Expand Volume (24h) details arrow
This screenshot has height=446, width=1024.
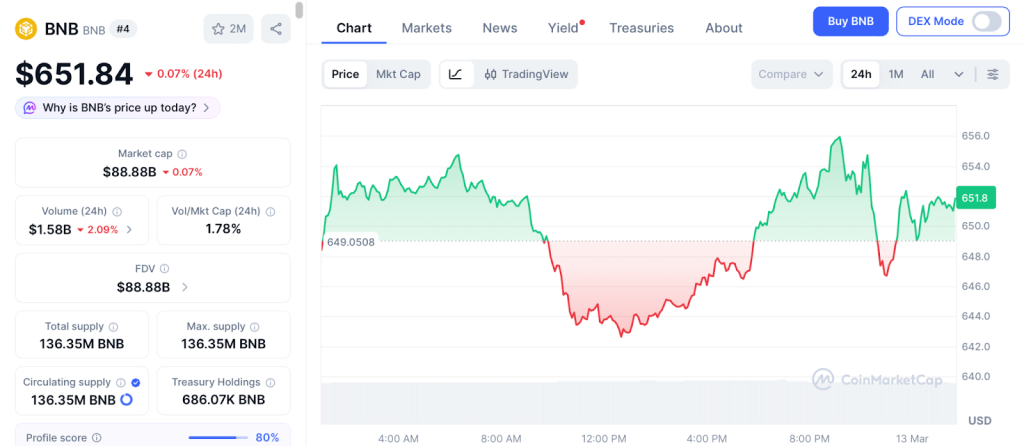[129, 229]
